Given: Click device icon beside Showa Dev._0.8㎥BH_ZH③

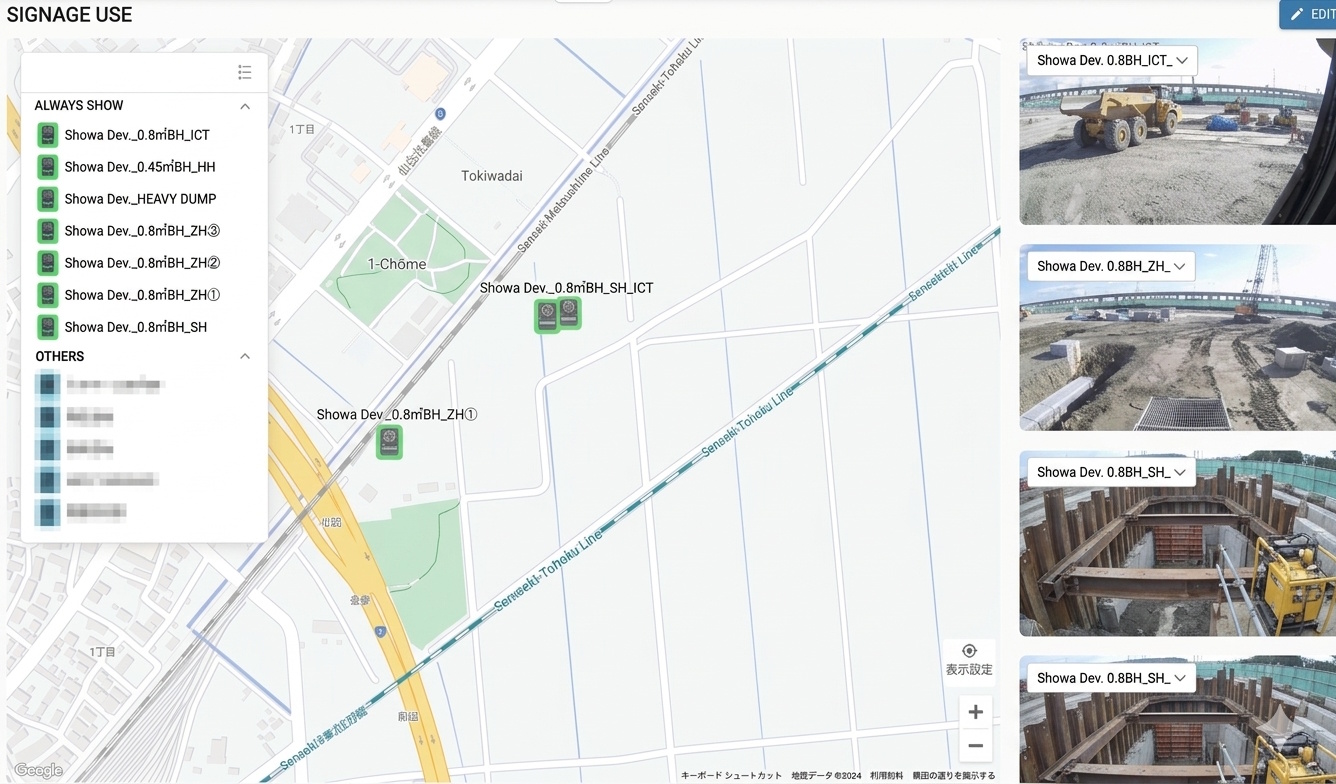Looking at the screenshot, I should click(x=47, y=231).
